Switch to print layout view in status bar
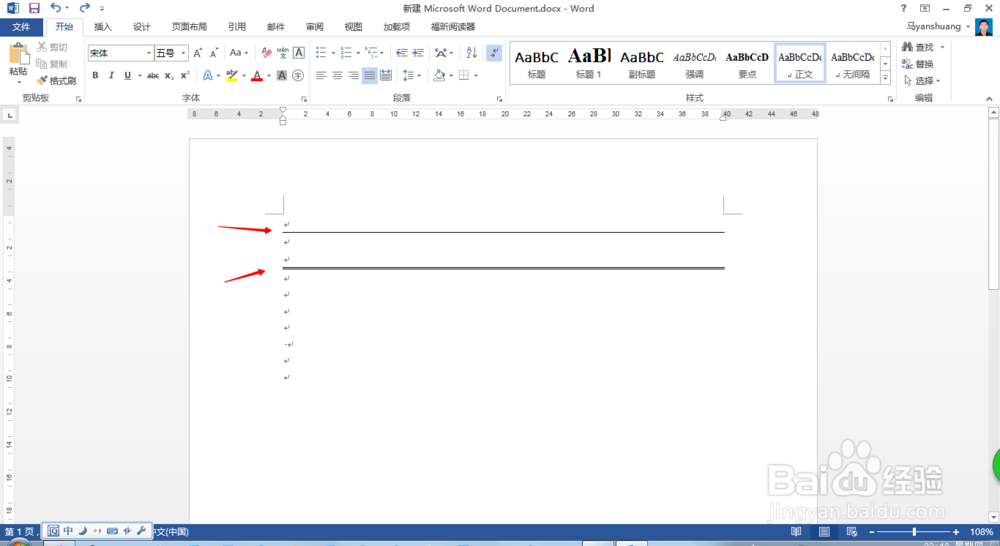Image resolution: width=1000 pixels, height=546 pixels. tap(824, 531)
